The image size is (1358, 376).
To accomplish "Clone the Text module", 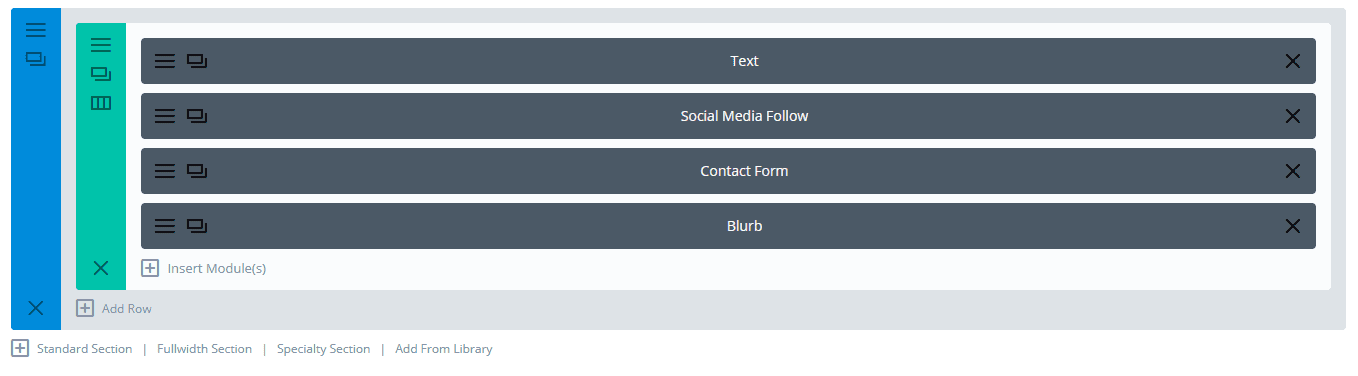I will click(197, 61).
